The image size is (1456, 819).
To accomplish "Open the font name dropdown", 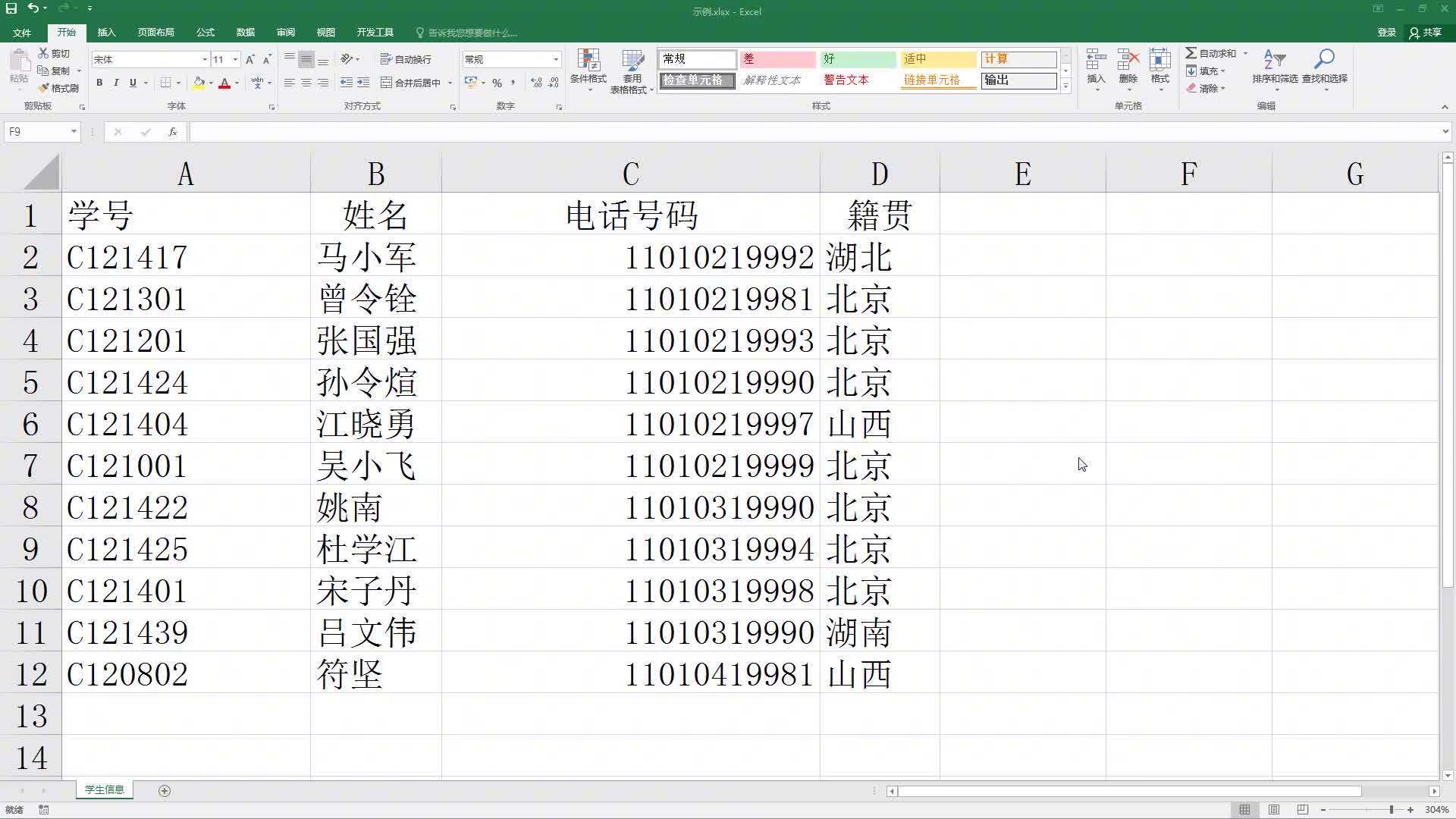I will (x=205, y=59).
